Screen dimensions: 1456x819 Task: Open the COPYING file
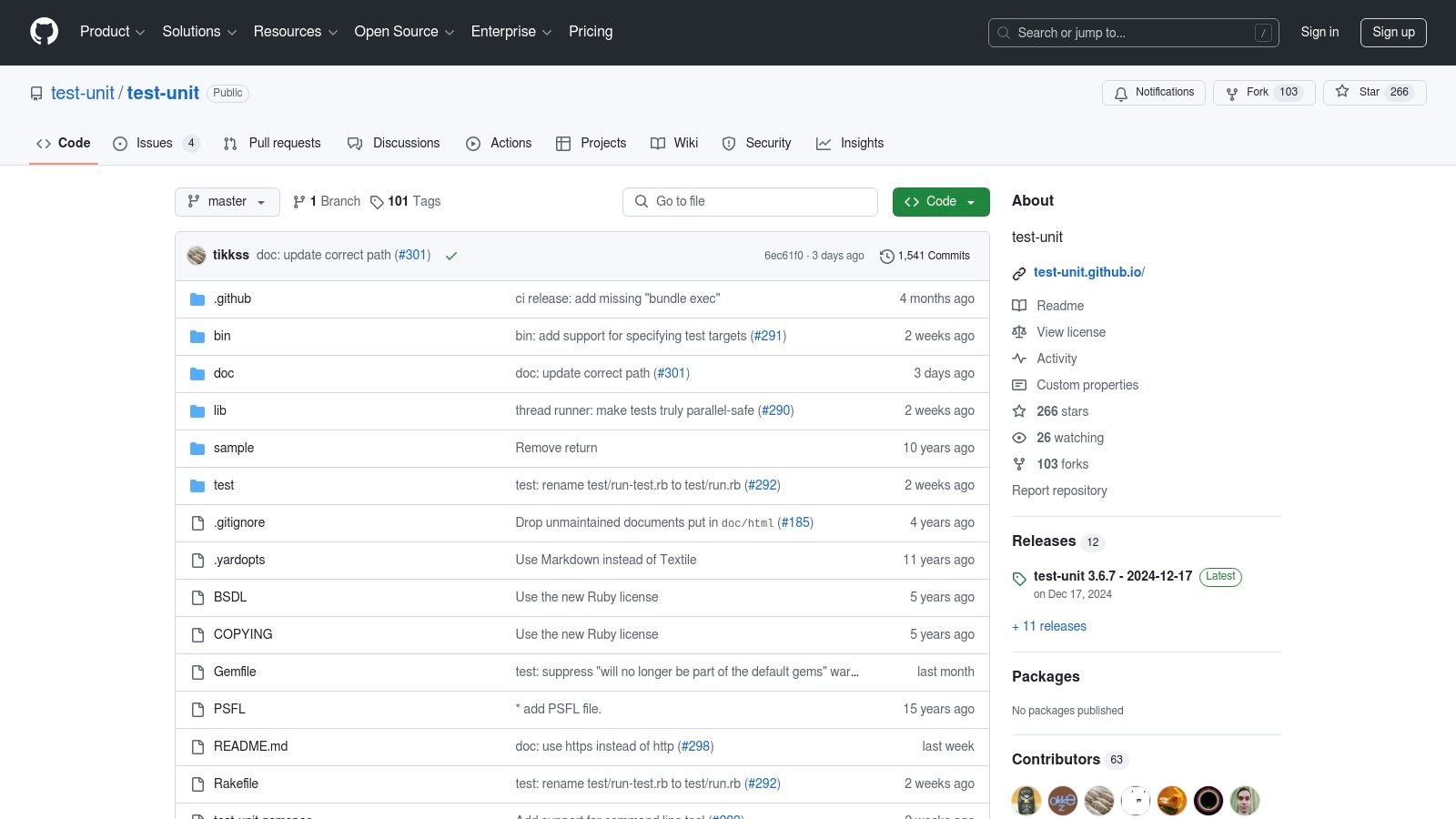click(243, 635)
